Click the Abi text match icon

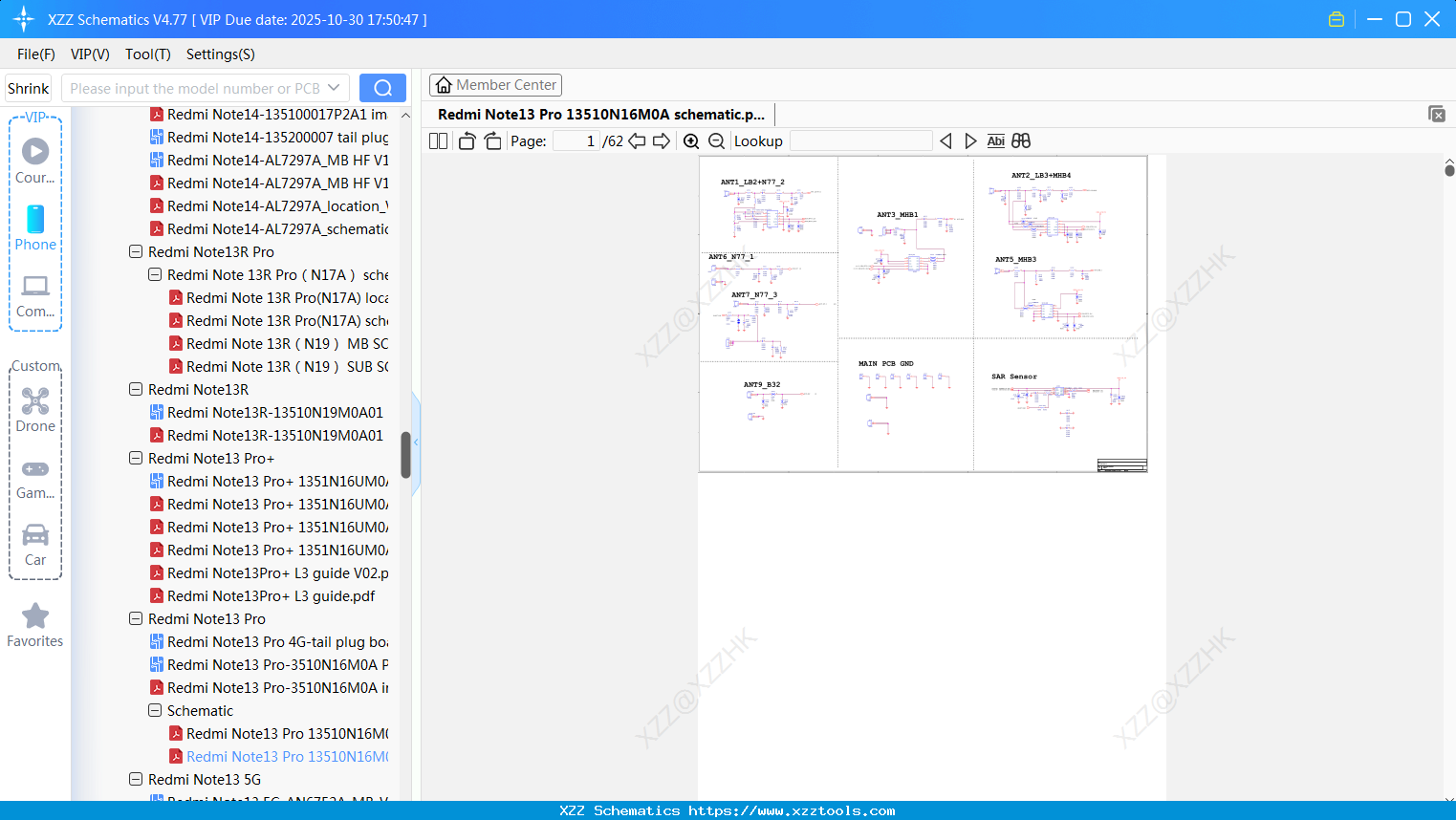(995, 141)
